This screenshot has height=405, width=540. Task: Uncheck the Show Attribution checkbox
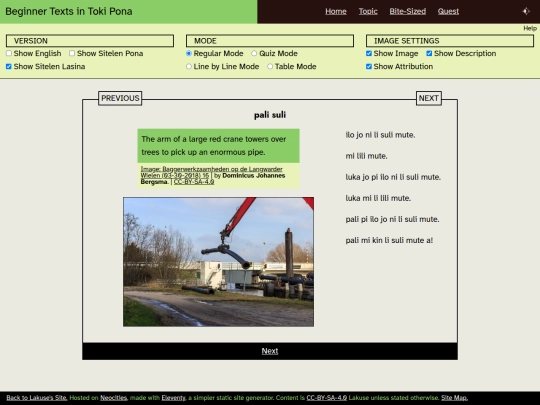pyautogui.click(x=369, y=66)
